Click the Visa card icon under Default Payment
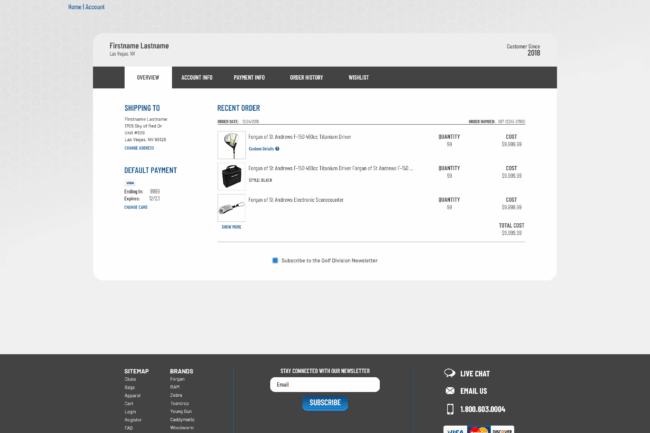Image resolution: width=650 pixels, height=433 pixels. (x=130, y=183)
